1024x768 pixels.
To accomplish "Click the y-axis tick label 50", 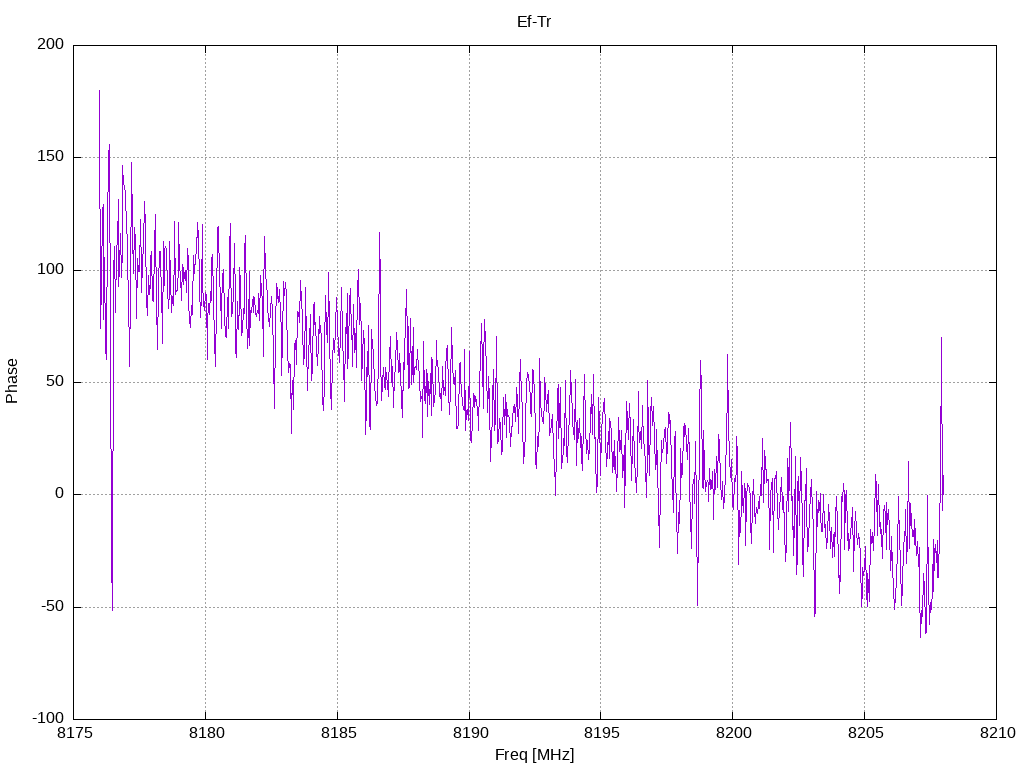I will tap(55, 382).
